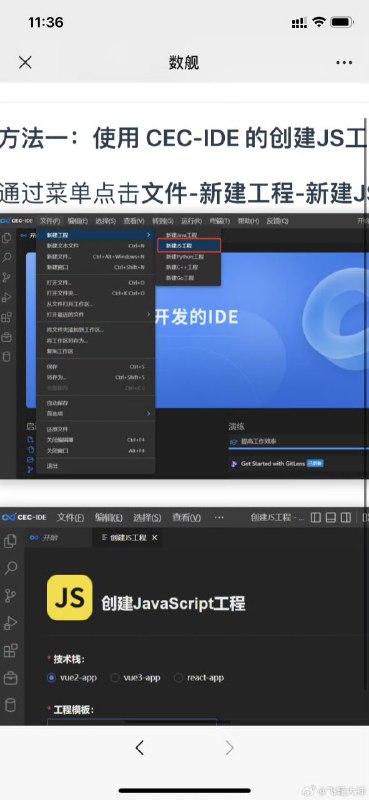Select the vue3-app radio button
Image resolution: width=369 pixels, height=800 pixels.
pyautogui.click(x=115, y=678)
